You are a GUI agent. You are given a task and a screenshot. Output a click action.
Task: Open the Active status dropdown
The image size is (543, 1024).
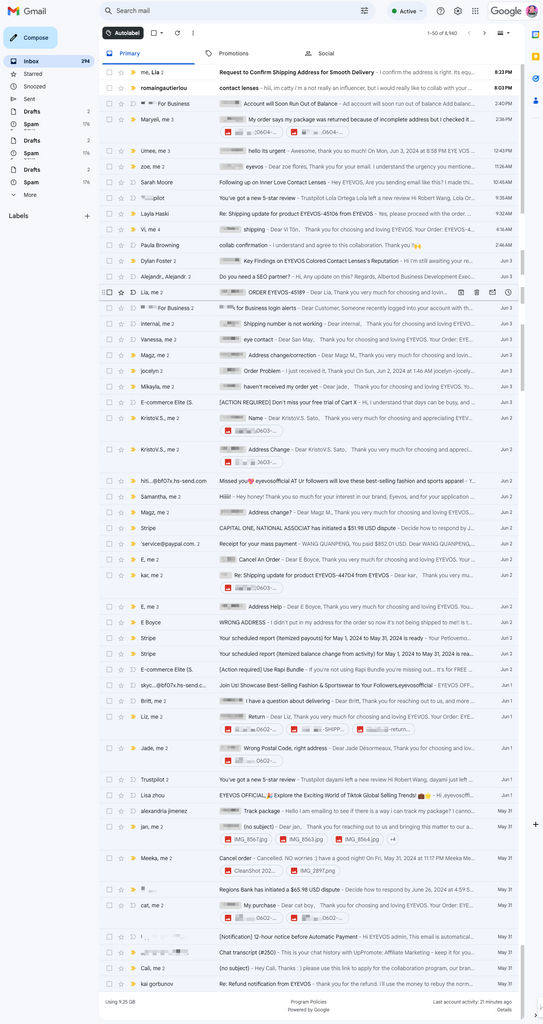coord(408,11)
